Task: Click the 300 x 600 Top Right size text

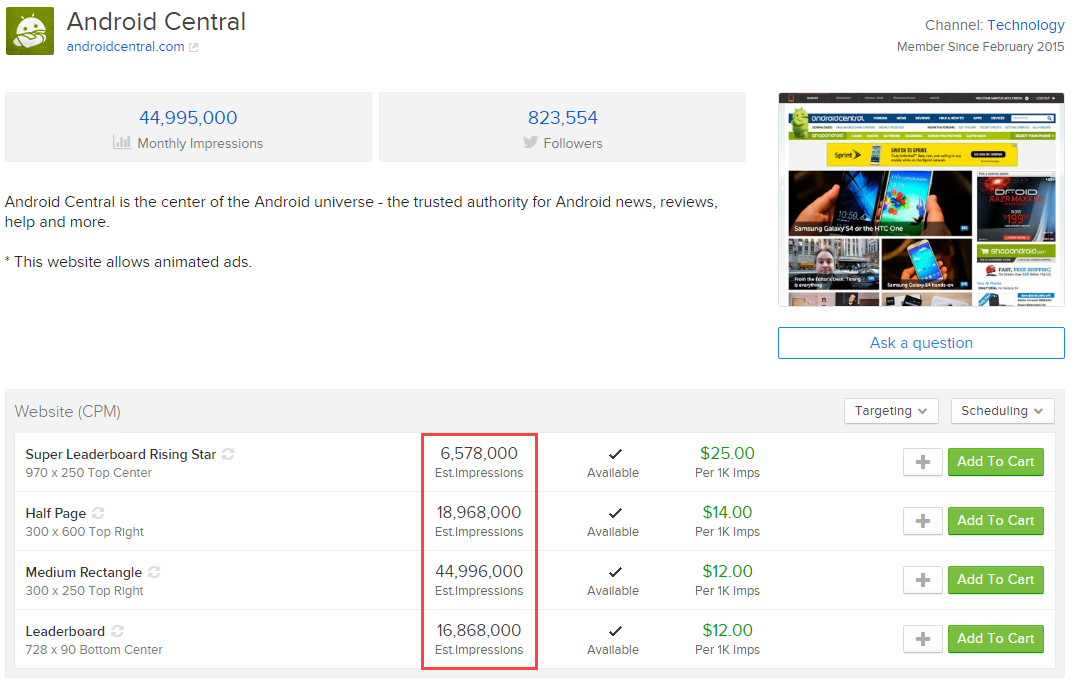Action: (x=84, y=532)
